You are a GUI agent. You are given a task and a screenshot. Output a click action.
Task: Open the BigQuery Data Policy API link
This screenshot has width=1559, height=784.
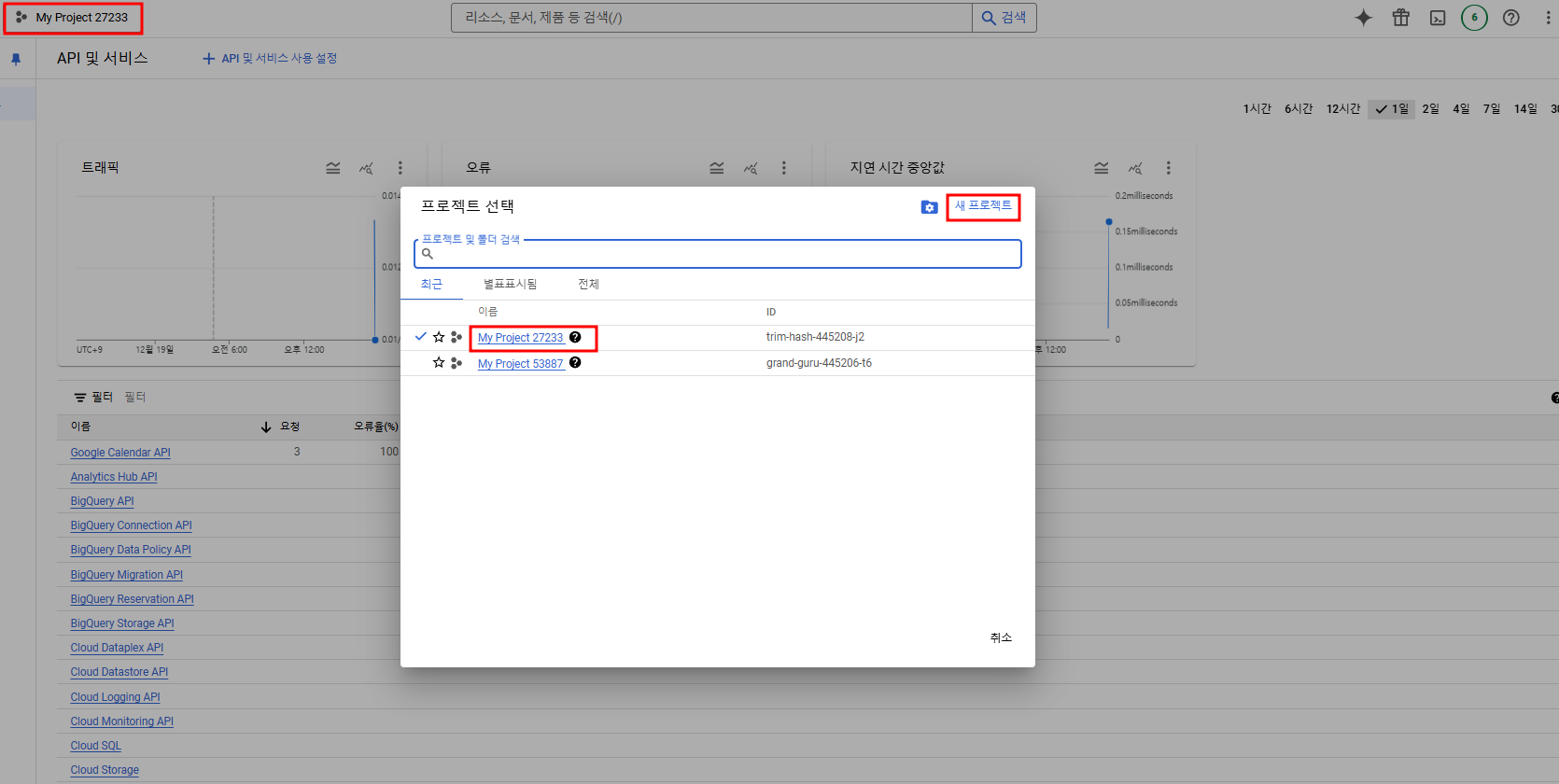point(131,550)
